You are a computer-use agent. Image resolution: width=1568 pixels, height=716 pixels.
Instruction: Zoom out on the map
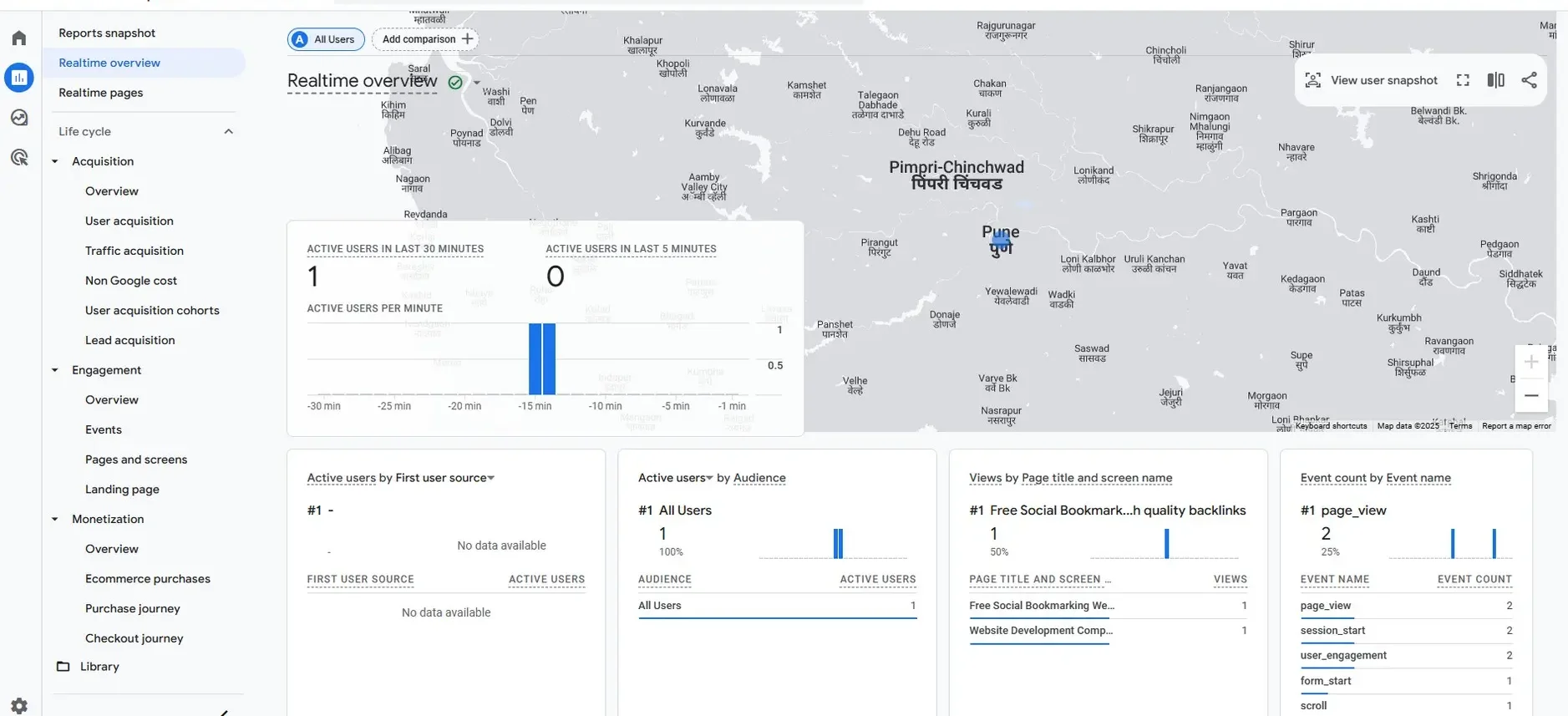(x=1530, y=395)
